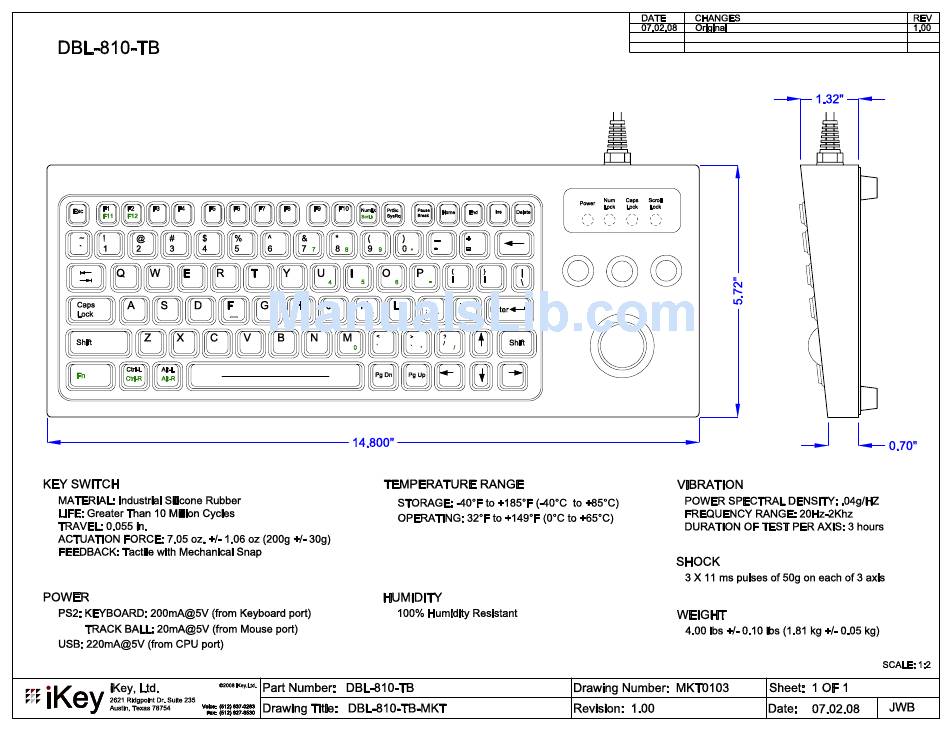
Task: Click the trackball in the keyboard drawing
Action: pos(622,345)
